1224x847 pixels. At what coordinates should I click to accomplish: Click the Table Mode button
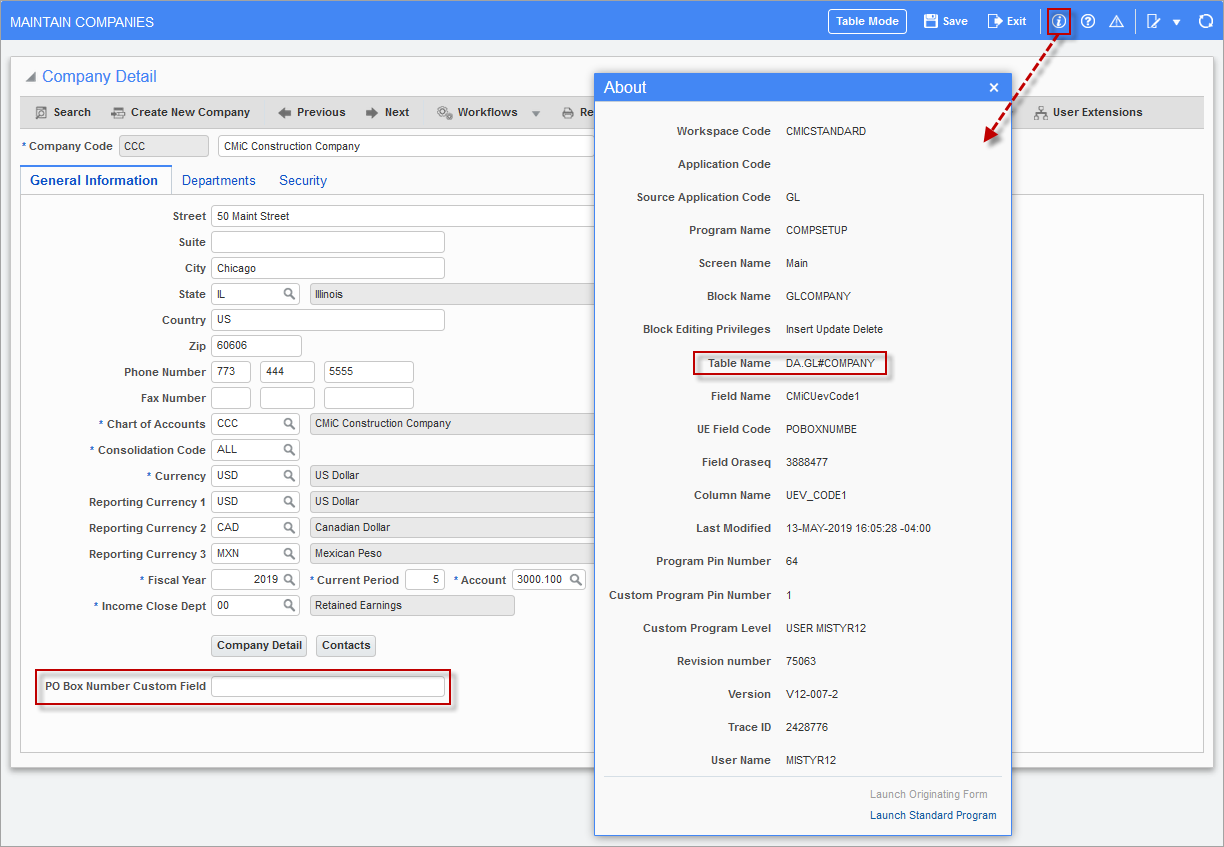click(x=866, y=21)
